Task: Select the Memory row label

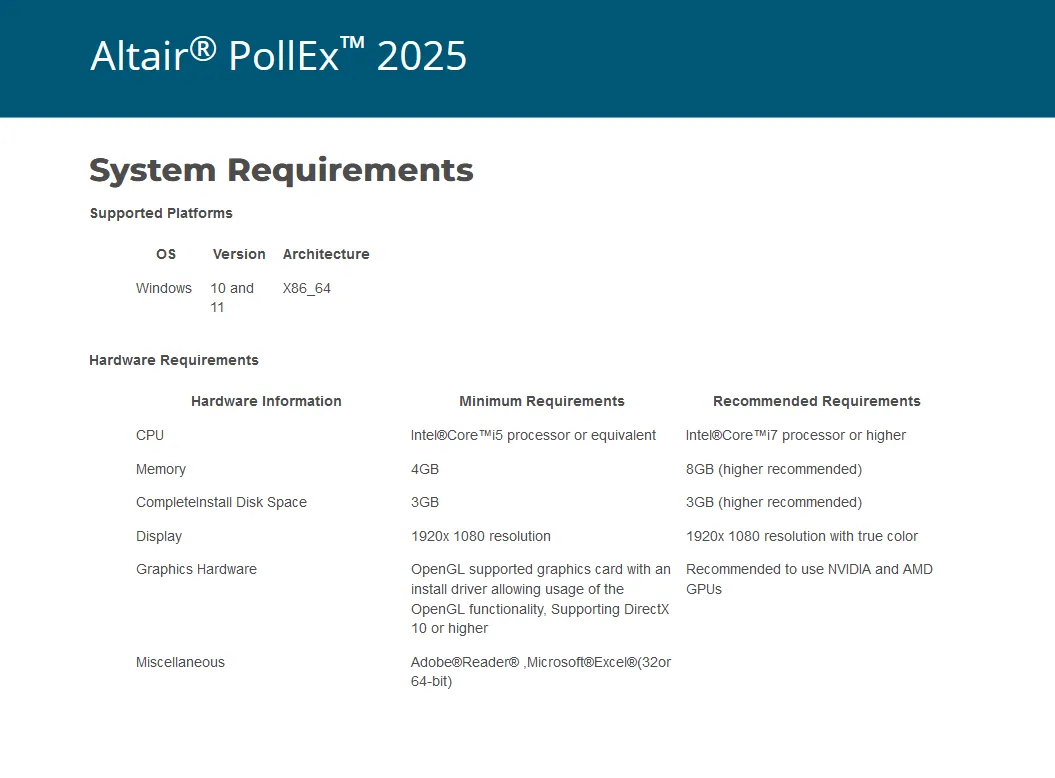Action: tap(161, 469)
